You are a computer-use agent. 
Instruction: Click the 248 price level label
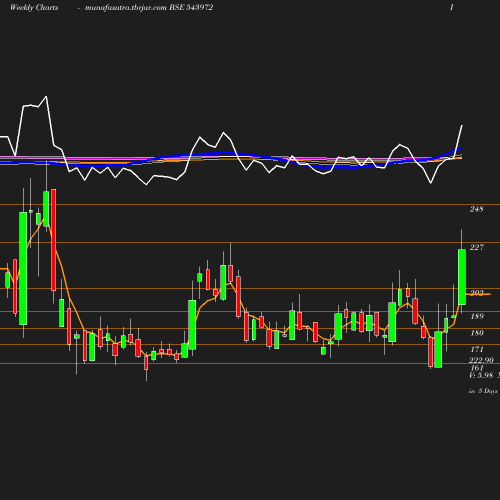477,209
